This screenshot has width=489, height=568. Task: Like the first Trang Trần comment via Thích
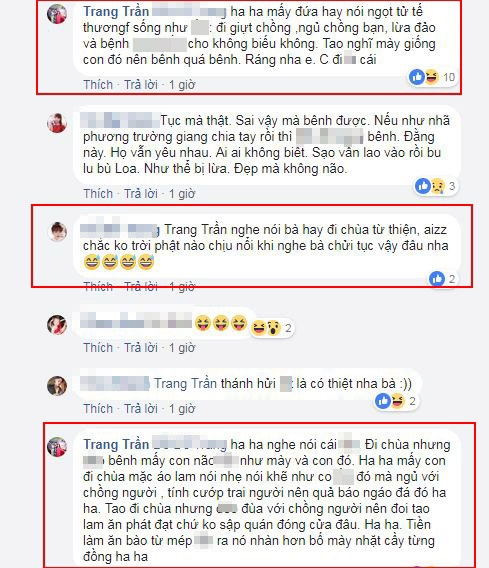click(x=98, y=85)
